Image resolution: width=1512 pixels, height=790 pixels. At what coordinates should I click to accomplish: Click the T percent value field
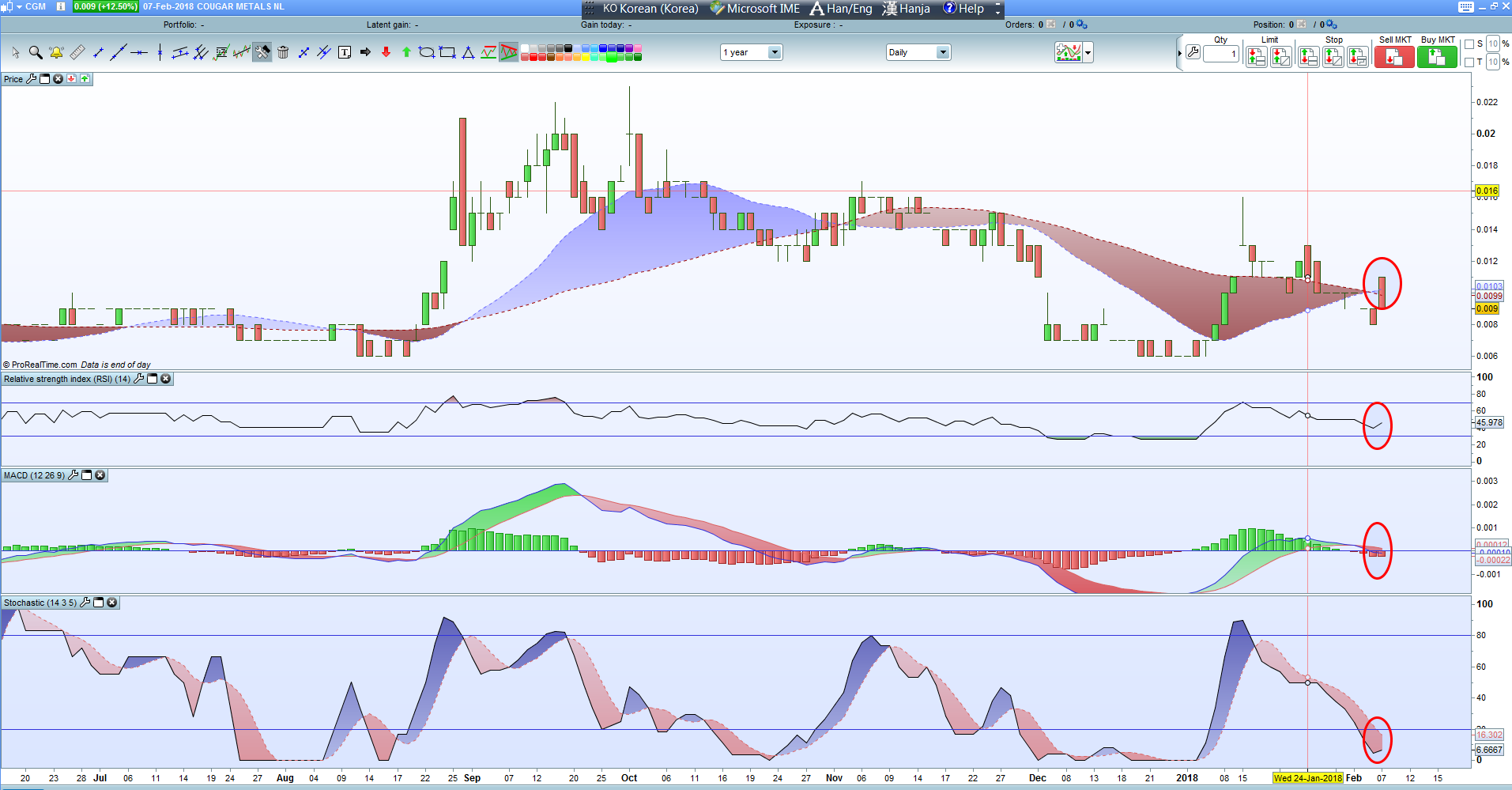[x=1493, y=62]
